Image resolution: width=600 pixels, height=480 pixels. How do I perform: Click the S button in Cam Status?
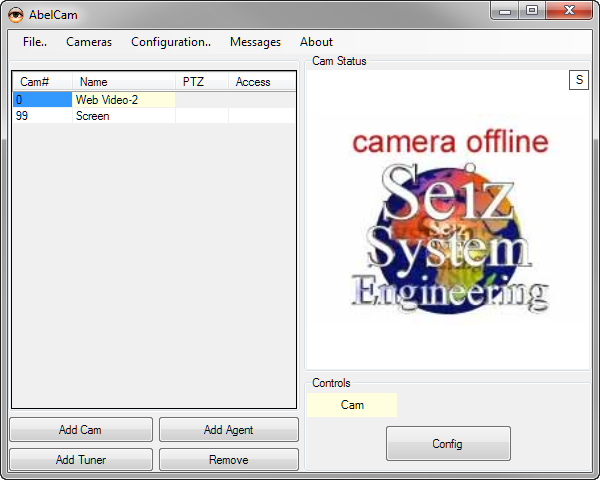point(579,80)
